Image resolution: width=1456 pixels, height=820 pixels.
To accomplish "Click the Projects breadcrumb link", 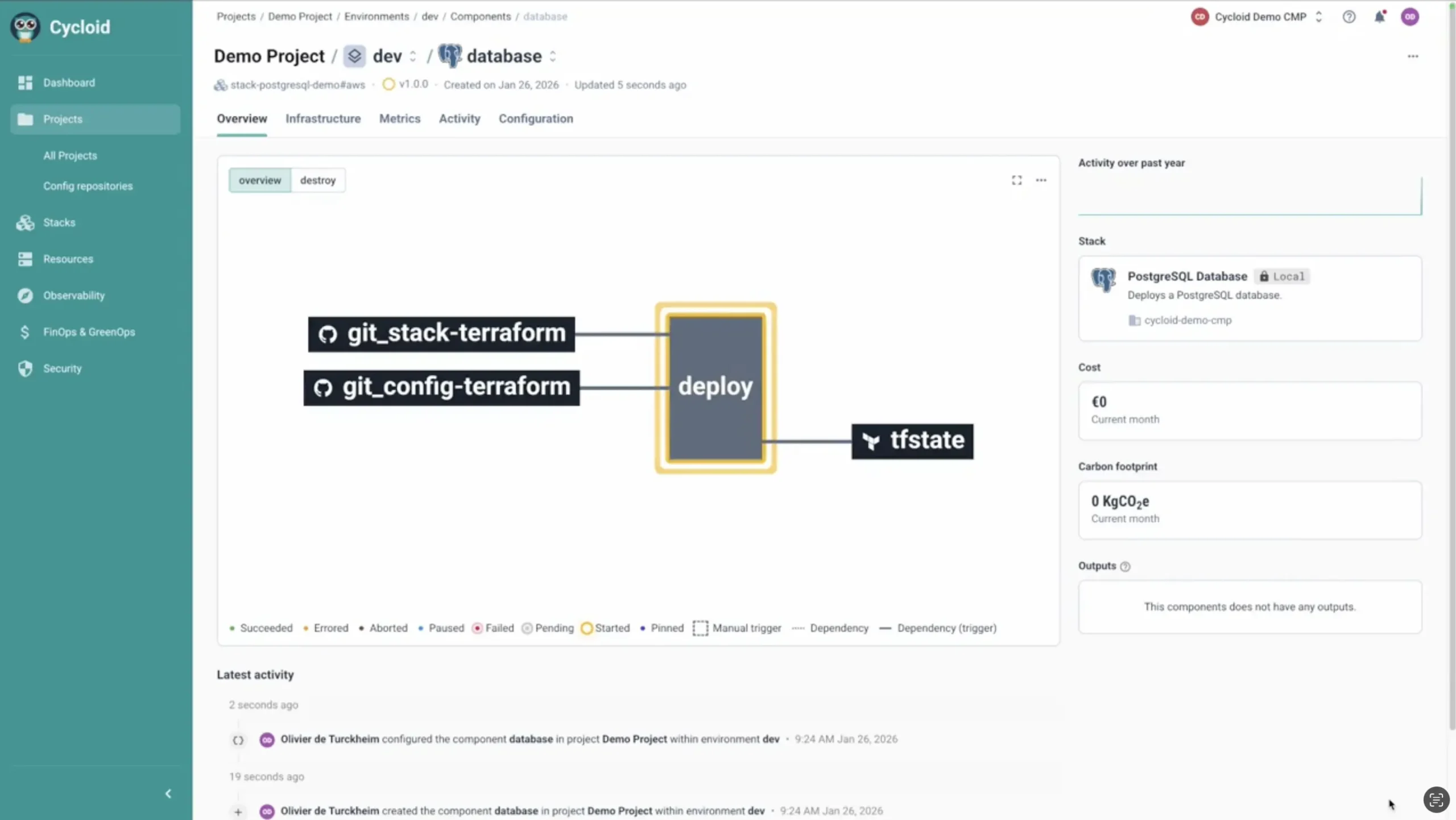I will pyautogui.click(x=236, y=16).
